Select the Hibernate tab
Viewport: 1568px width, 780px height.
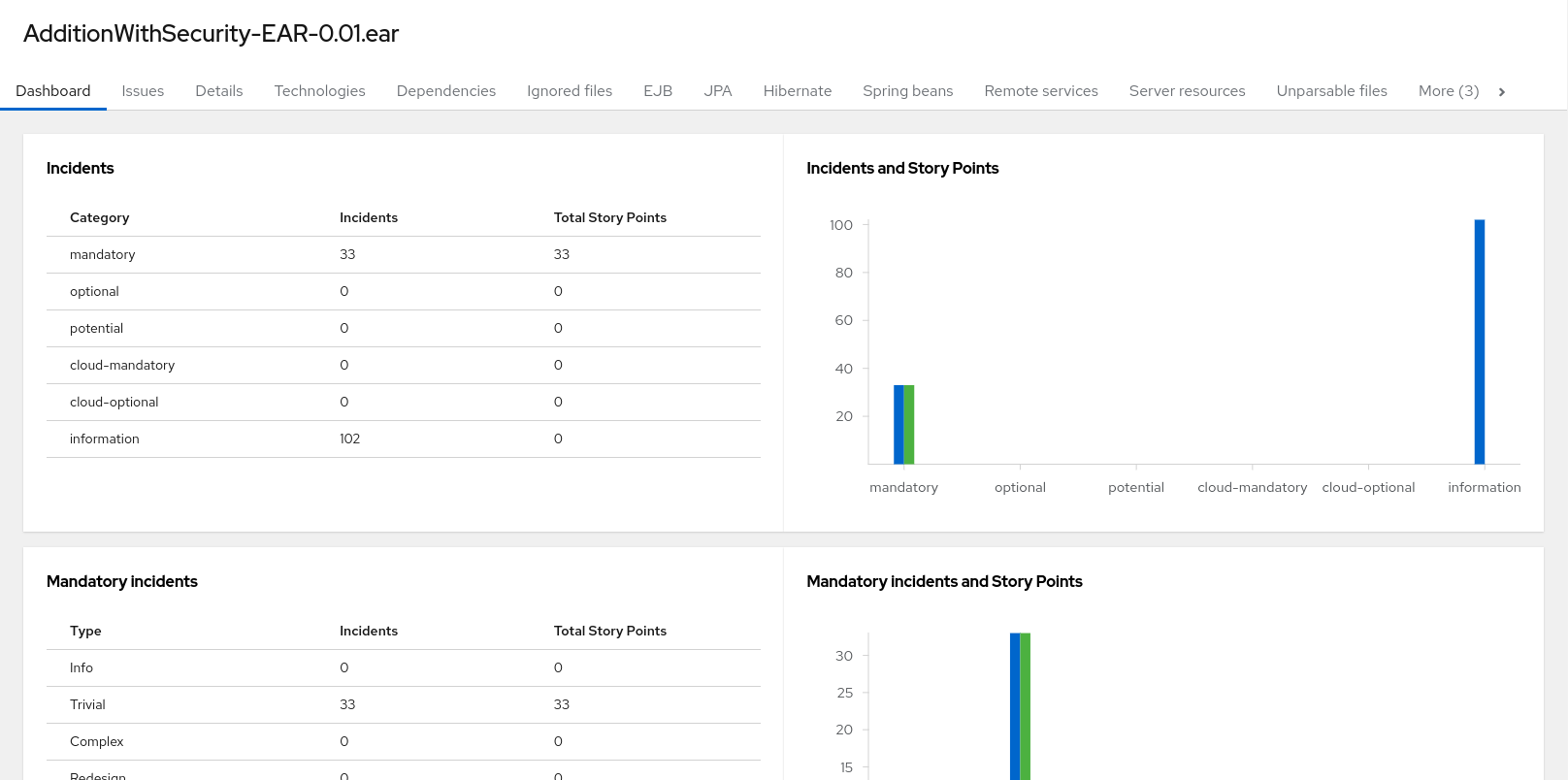[x=798, y=91]
